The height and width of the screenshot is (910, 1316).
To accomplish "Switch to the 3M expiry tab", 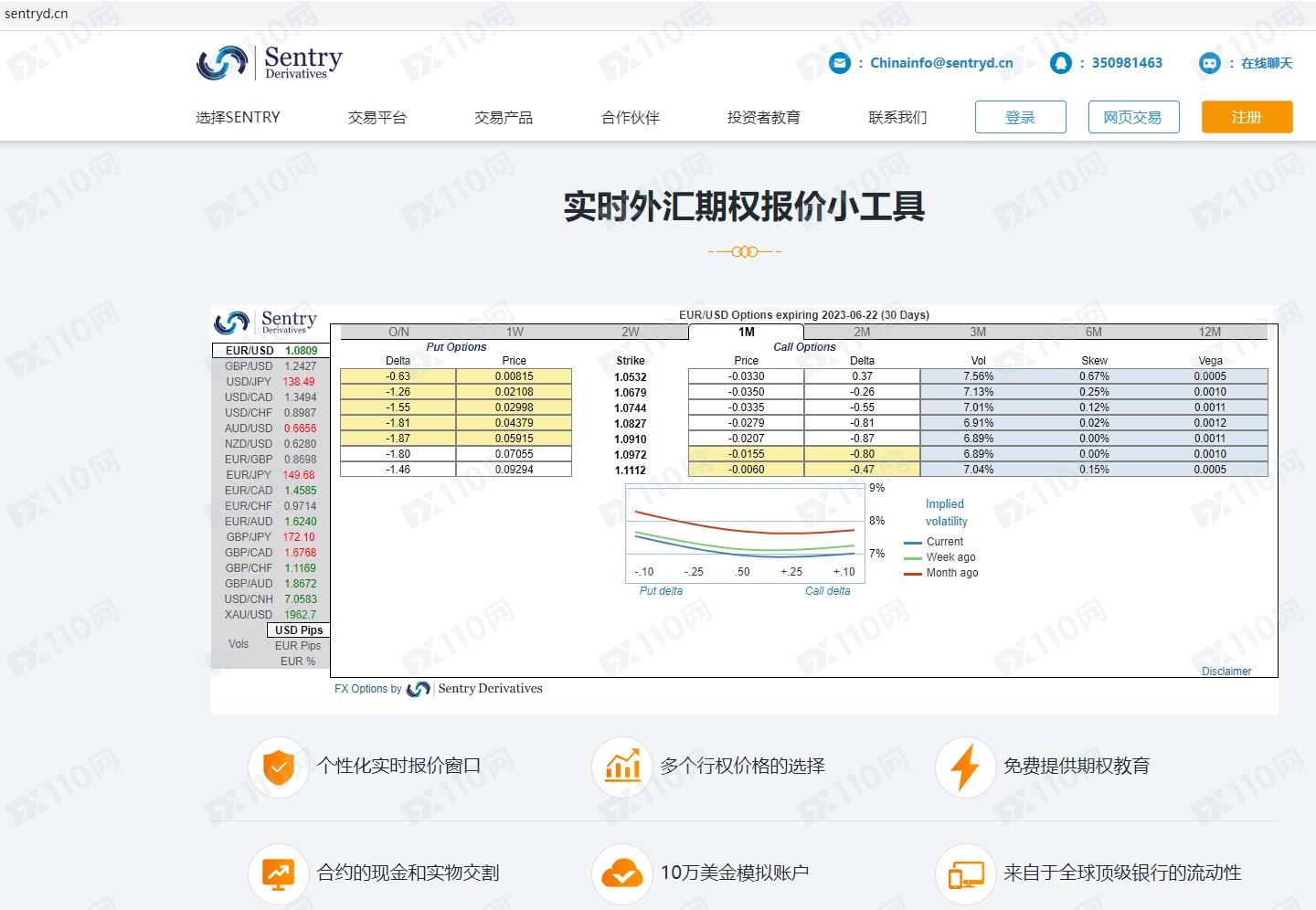I will click(978, 332).
